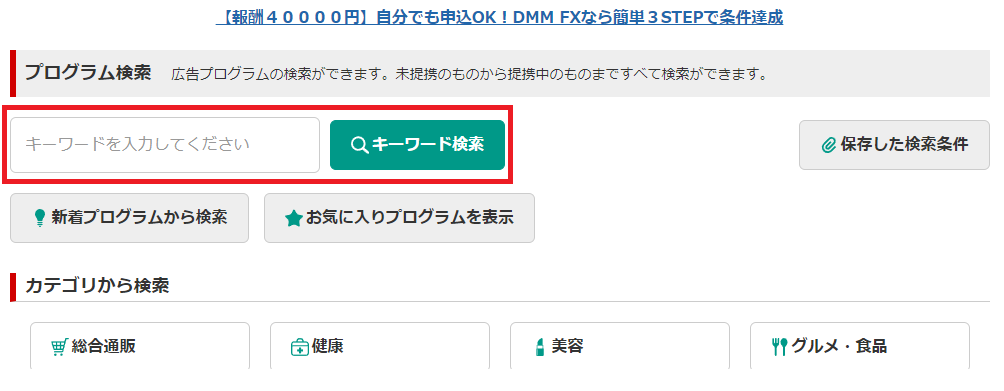Run search with the キーワード検索 button
Image resolution: width=1004 pixels, height=391 pixels.
(x=417, y=145)
